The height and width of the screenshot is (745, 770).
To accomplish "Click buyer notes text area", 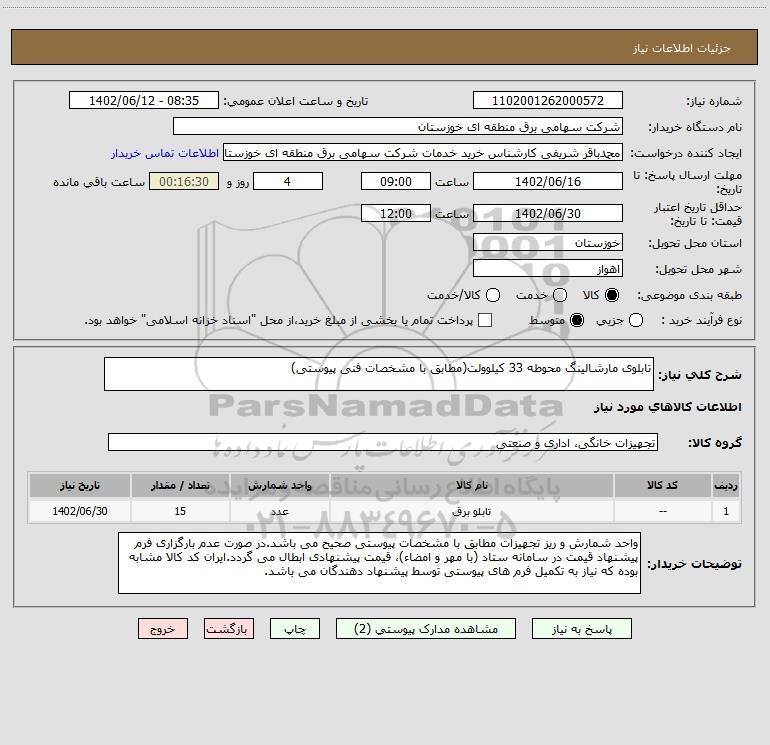I will click(x=379, y=563).
